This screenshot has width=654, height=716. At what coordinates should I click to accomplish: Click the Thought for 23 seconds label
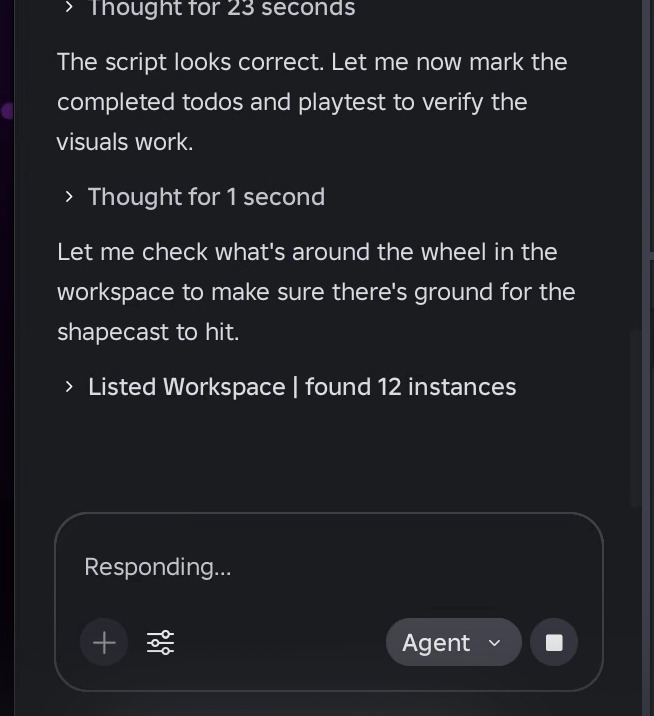222,7
